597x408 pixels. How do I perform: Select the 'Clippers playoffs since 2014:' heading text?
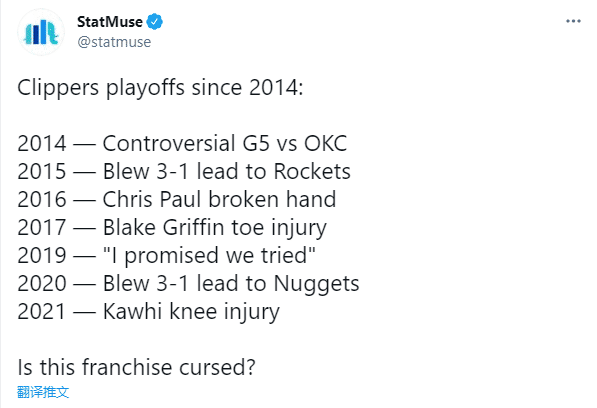pos(160,88)
